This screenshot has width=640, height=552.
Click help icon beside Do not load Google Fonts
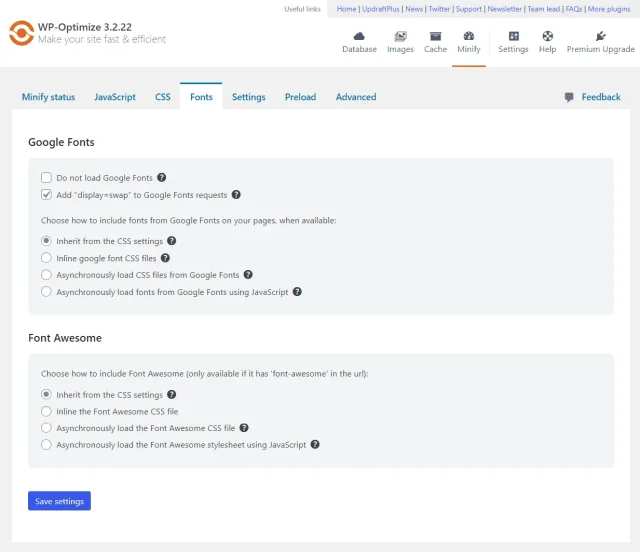point(162,178)
